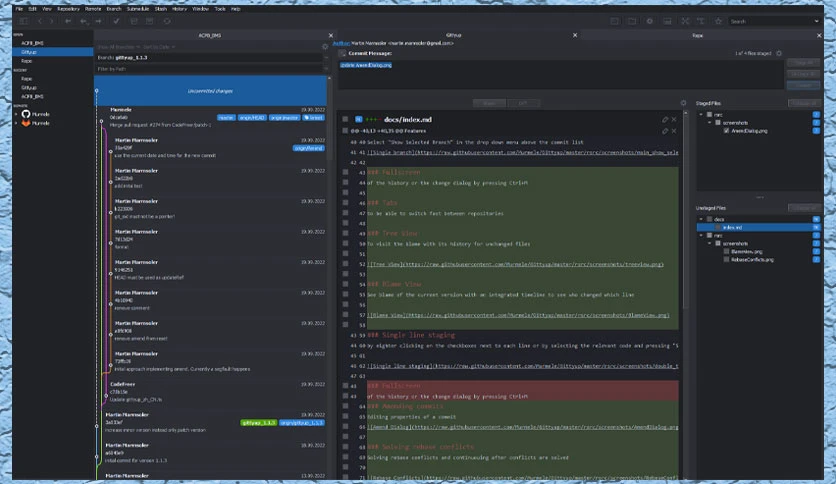Click the Unstage All button
The width and height of the screenshot is (836, 484).
(x=803, y=74)
